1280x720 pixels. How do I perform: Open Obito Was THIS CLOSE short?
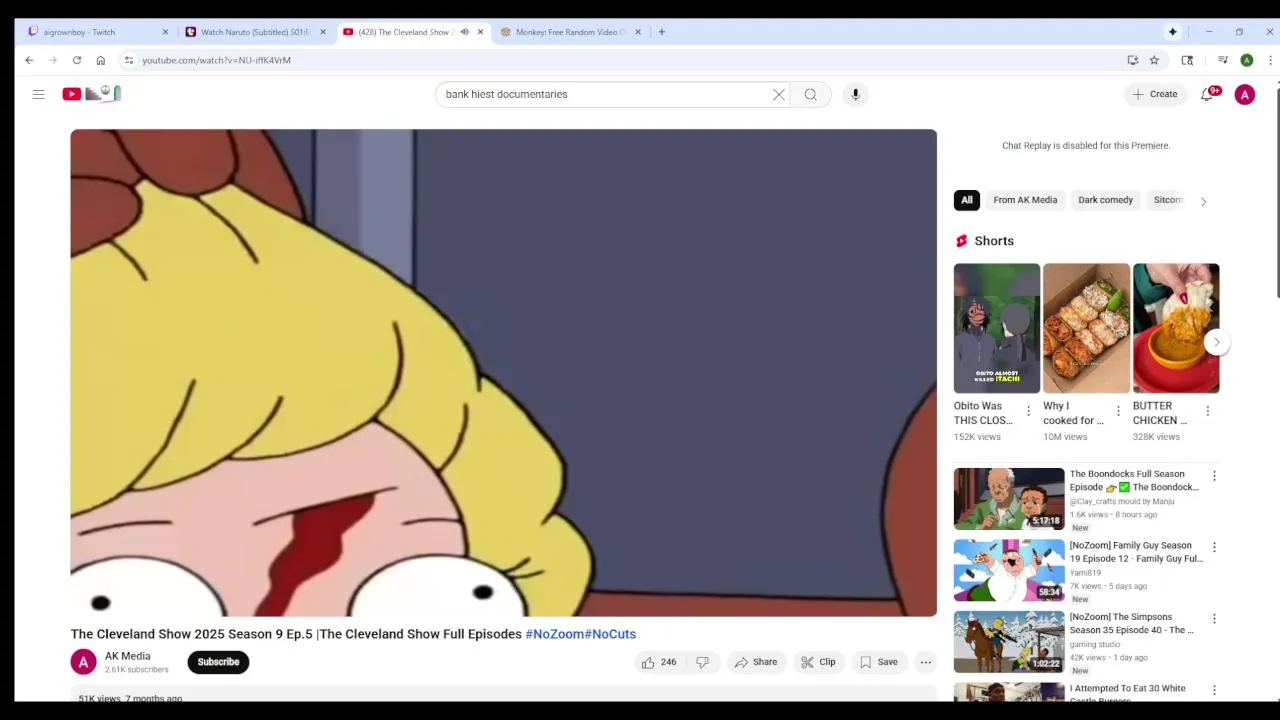(997, 328)
